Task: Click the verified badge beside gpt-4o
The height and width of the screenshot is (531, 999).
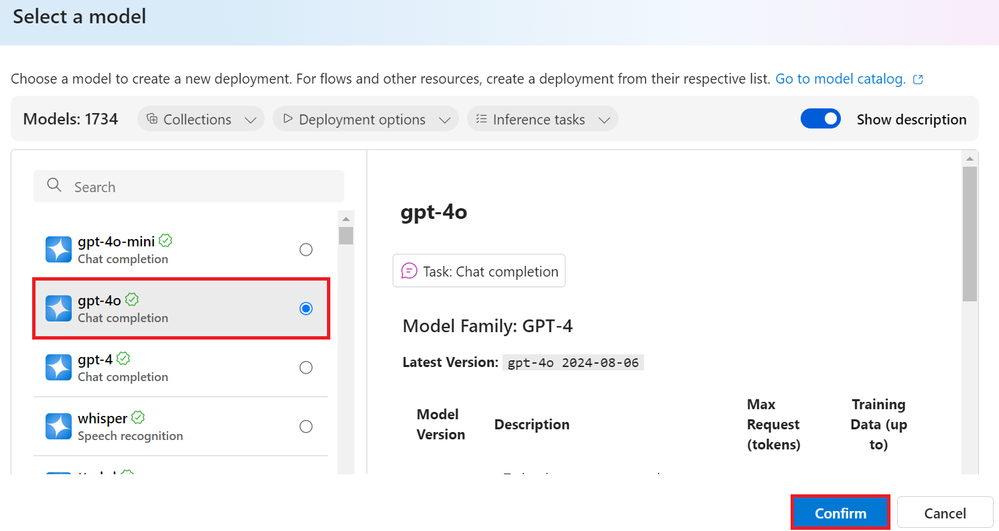Action: [x=132, y=300]
